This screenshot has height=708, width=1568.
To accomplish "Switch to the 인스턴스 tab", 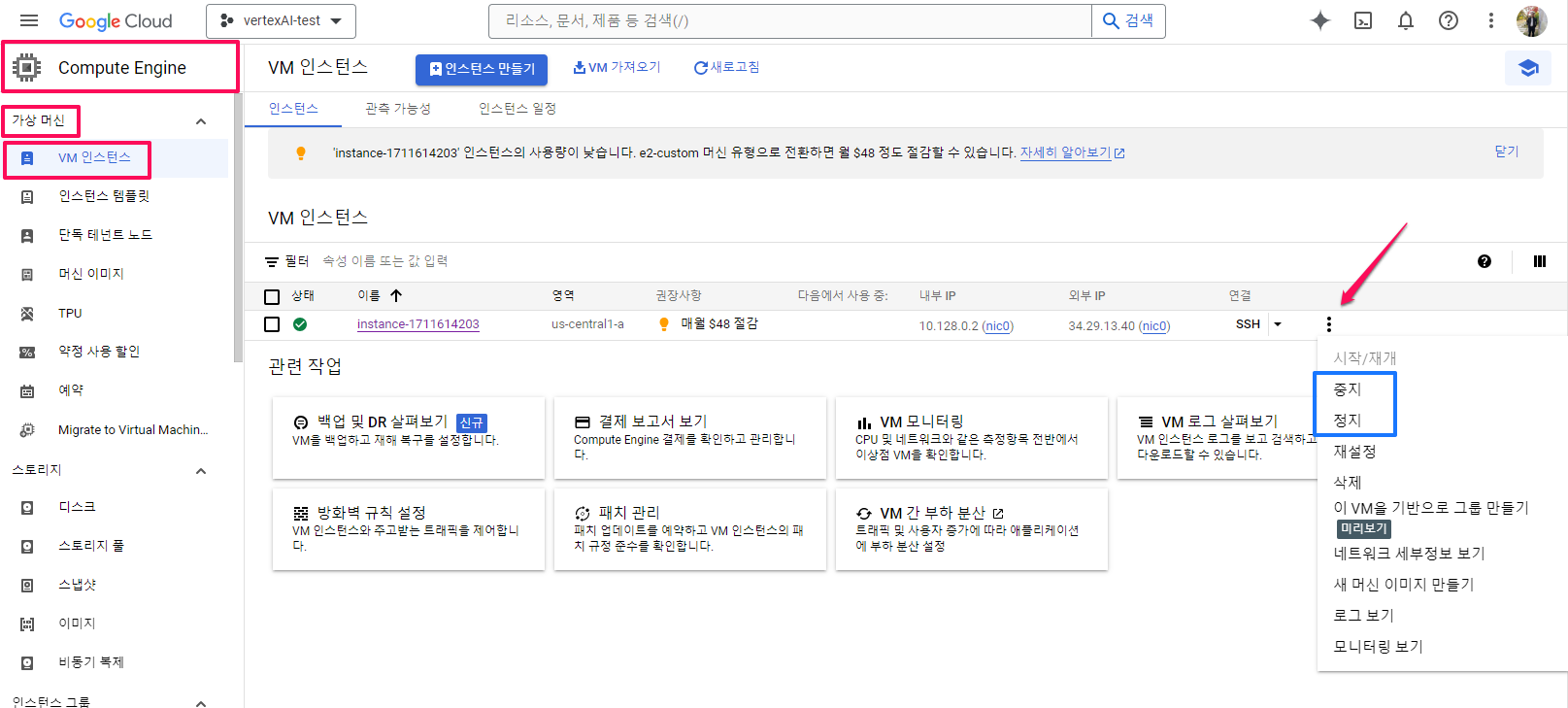I will pyautogui.click(x=293, y=109).
